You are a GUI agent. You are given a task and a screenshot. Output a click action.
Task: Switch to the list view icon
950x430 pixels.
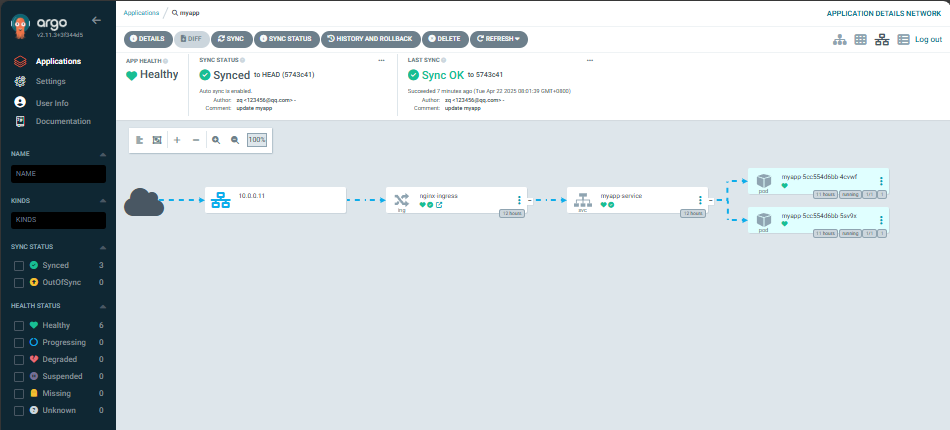click(903, 39)
